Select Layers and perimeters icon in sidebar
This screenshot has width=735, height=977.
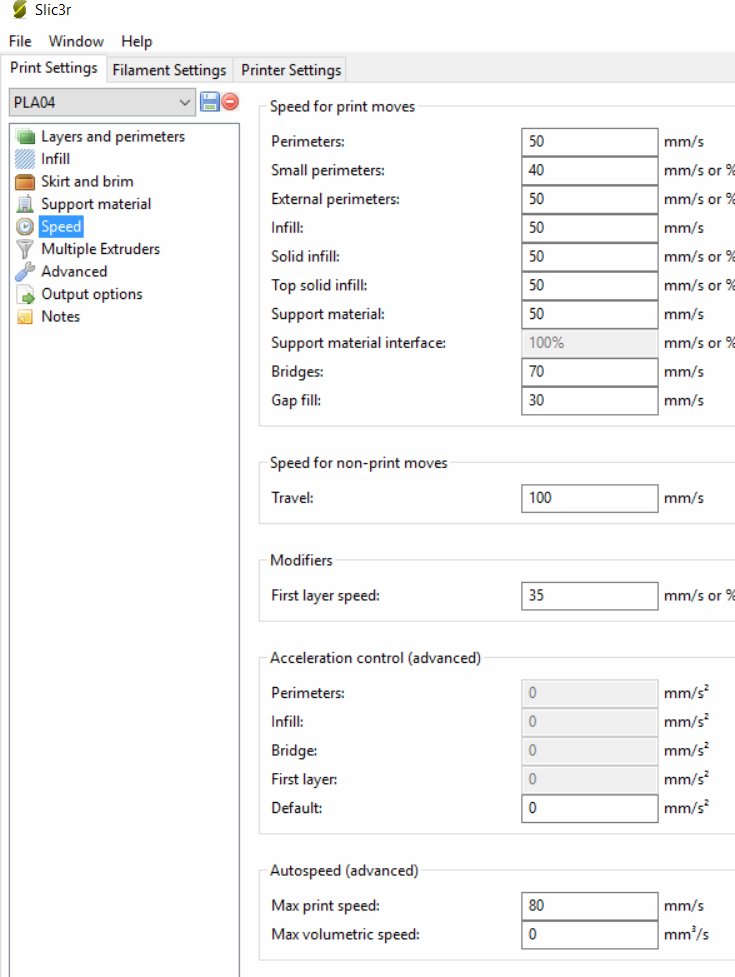(x=25, y=137)
